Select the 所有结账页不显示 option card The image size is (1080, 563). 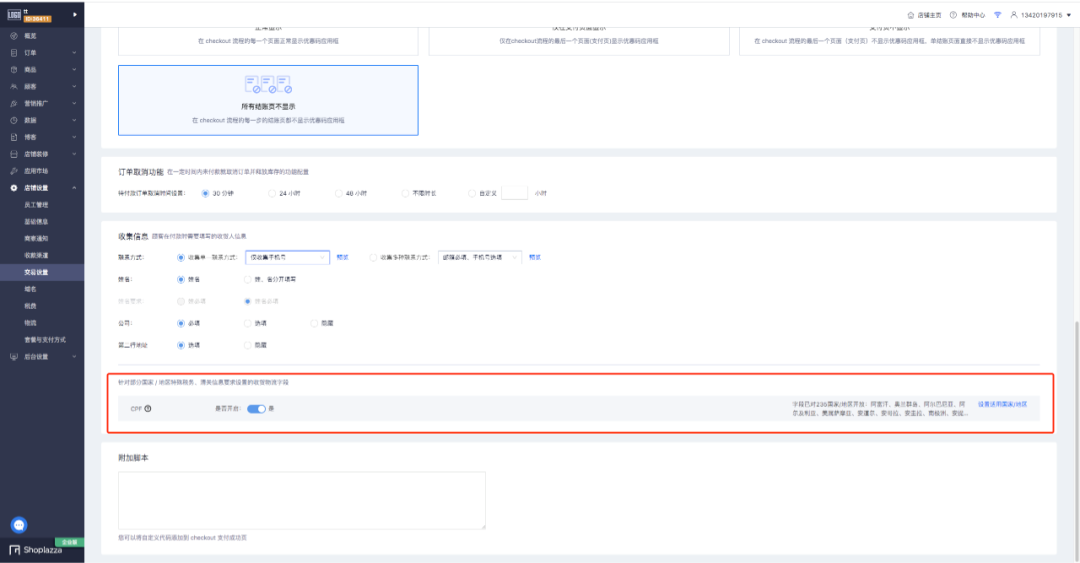click(x=268, y=100)
